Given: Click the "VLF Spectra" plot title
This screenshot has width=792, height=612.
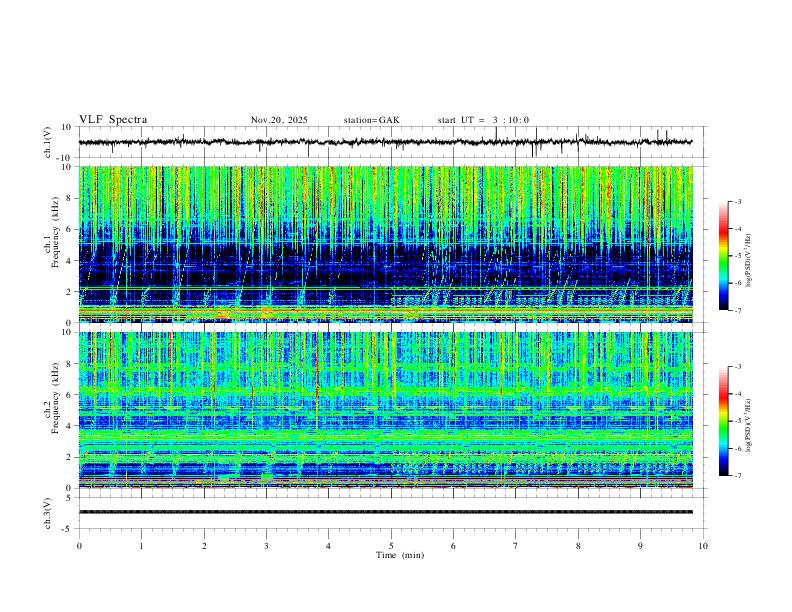Looking at the screenshot, I should (x=113, y=120).
